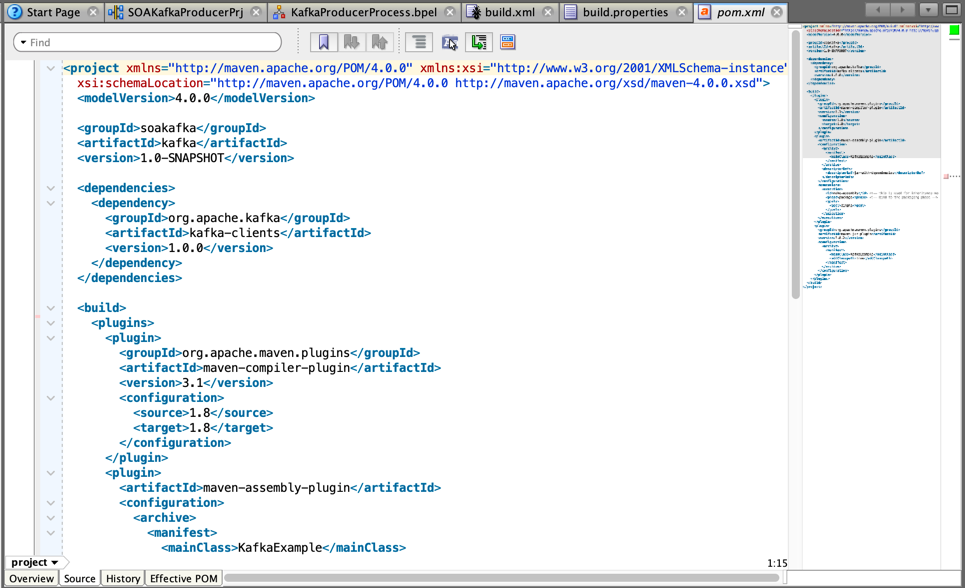The width and height of the screenshot is (965, 588).
Task: Collapse the first configuration fold
Action: [x=51, y=398]
